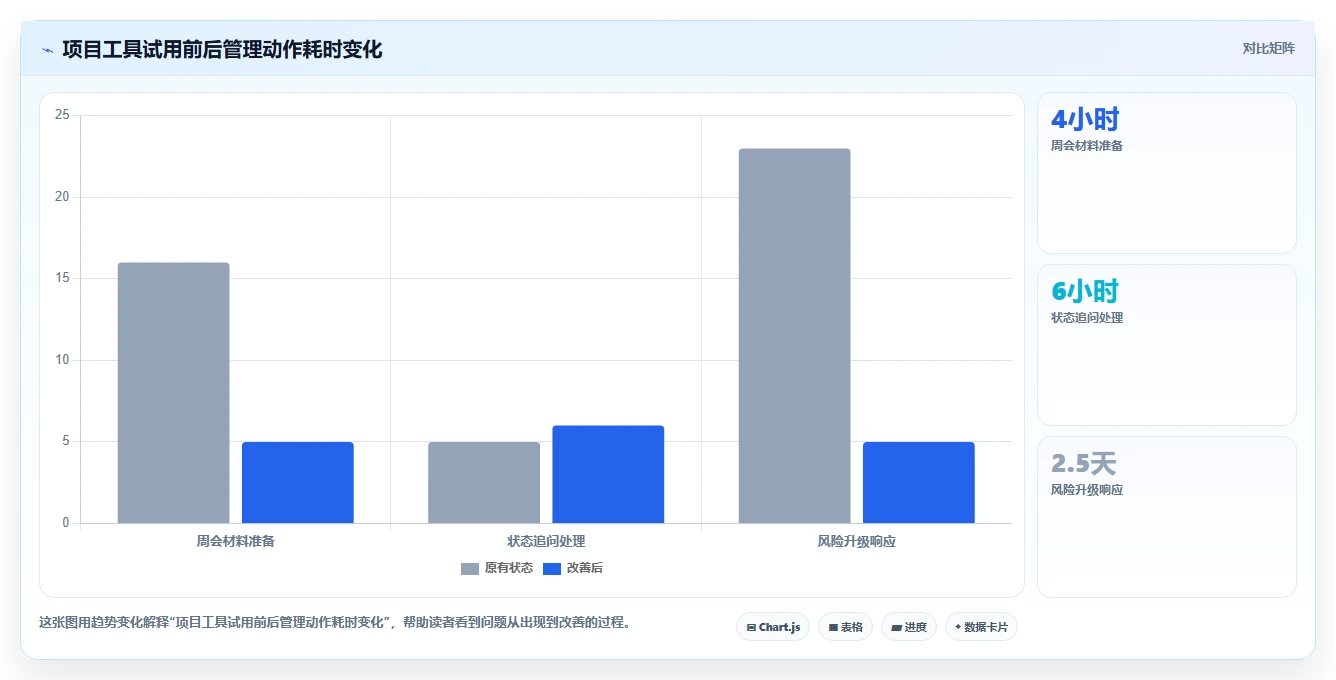The width and height of the screenshot is (1336, 680).
Task: Open the 2.5天 风险升级响应 card
Action: point(1167,517)
